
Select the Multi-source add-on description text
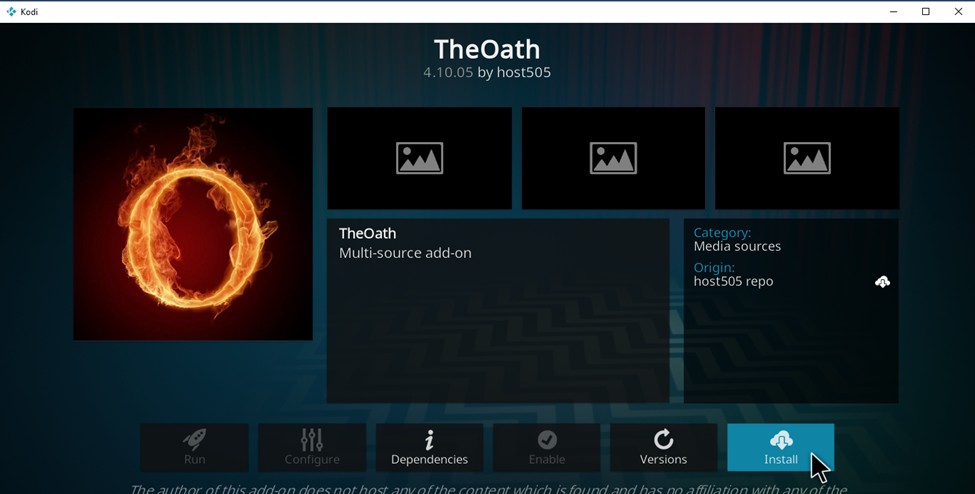pos(405,253)
